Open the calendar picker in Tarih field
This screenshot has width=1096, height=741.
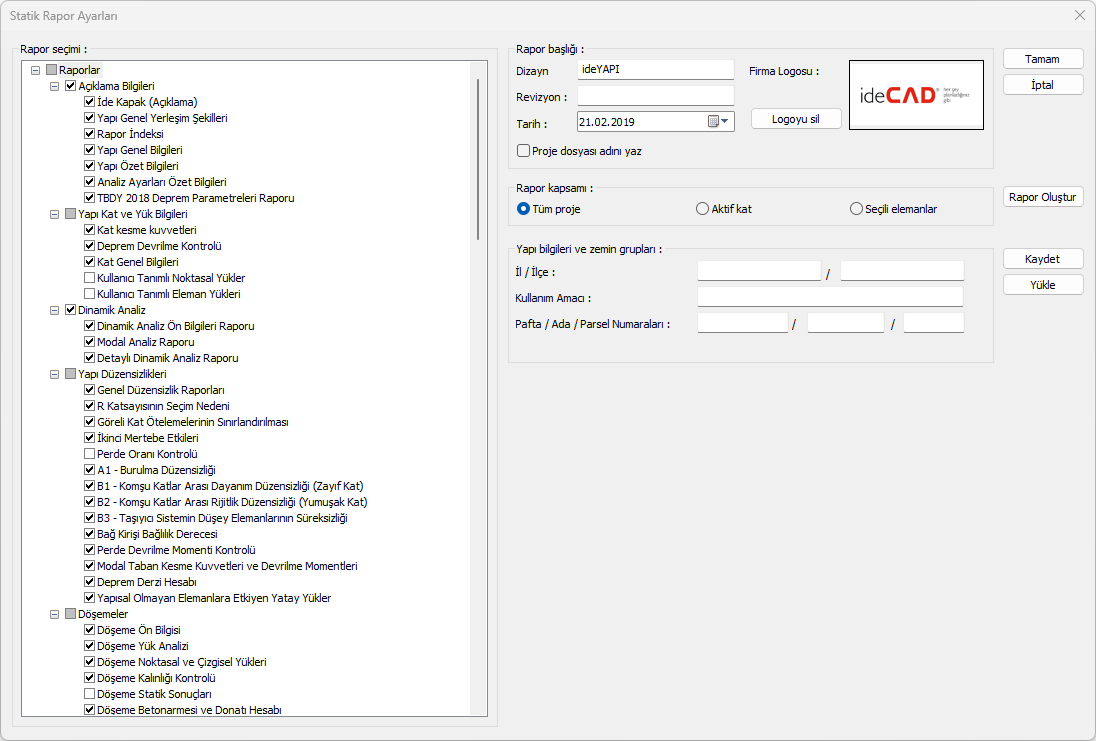point(720,121)
